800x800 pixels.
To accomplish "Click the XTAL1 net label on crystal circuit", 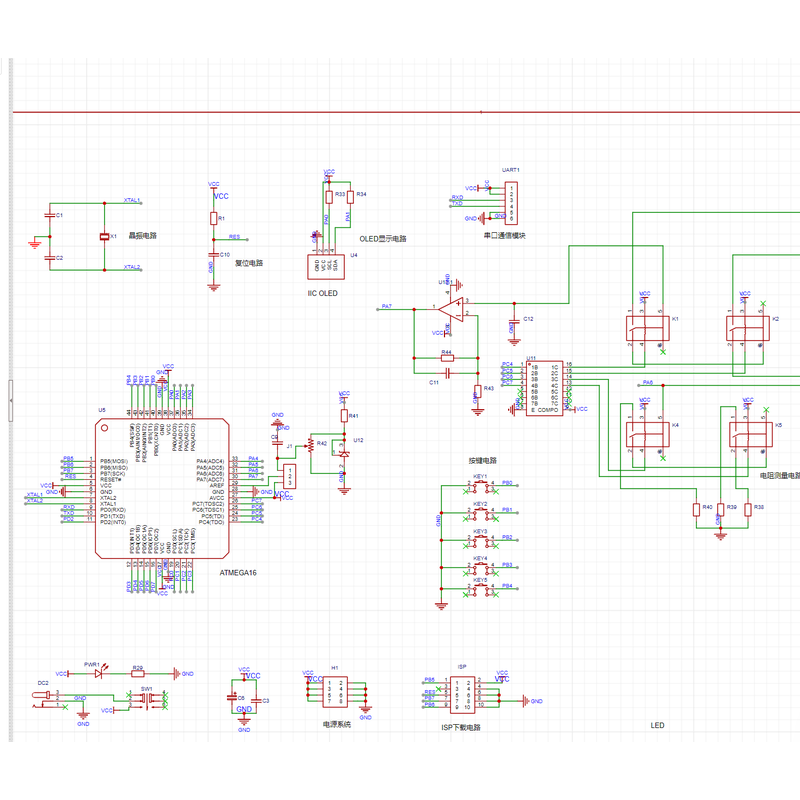I will coord(132,200).
